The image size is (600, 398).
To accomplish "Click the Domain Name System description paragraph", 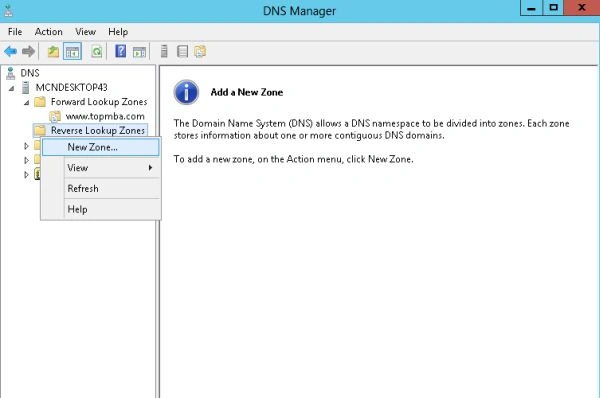I will point(371,129).
